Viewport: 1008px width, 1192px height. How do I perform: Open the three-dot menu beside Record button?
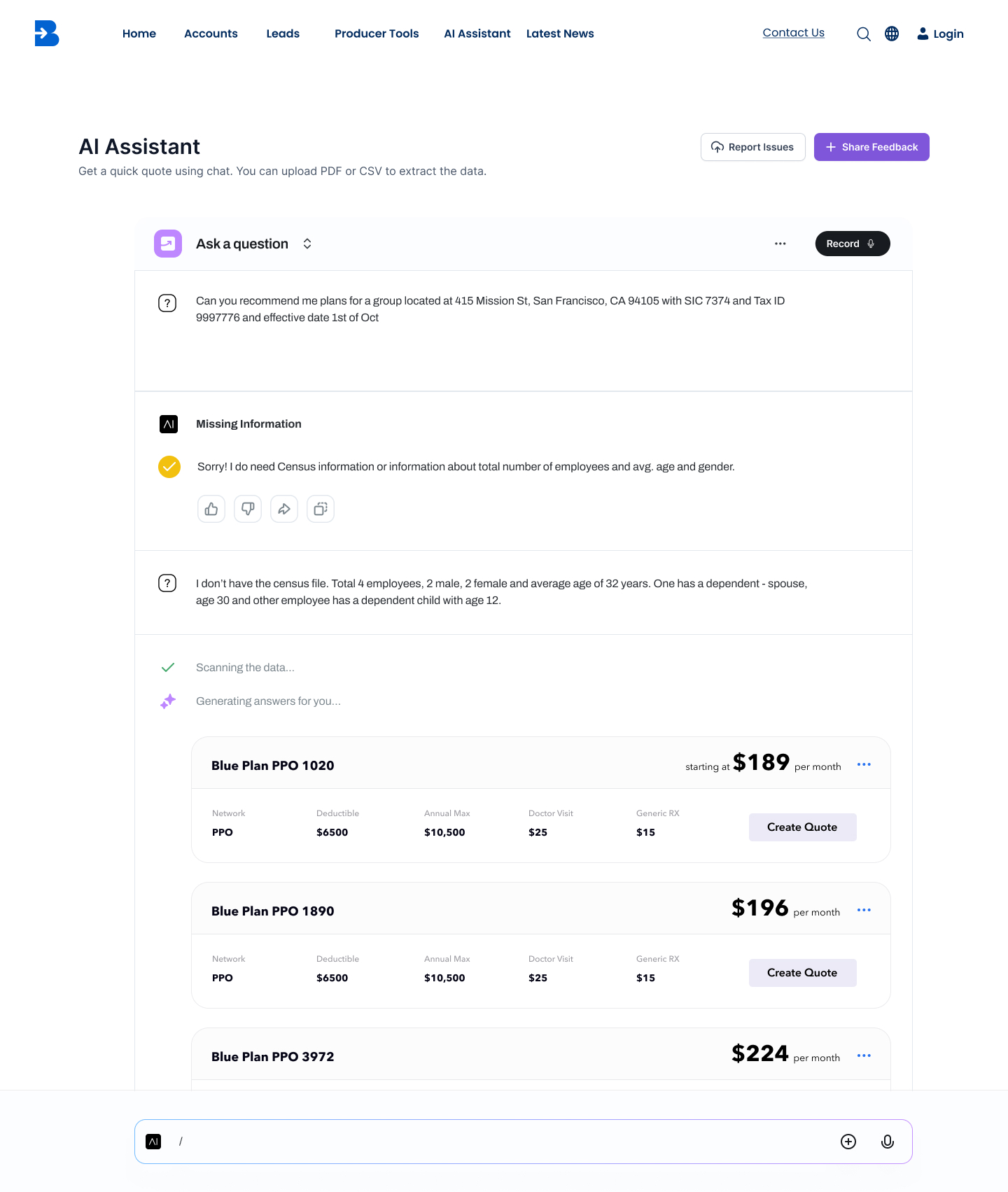pos(780,244)
